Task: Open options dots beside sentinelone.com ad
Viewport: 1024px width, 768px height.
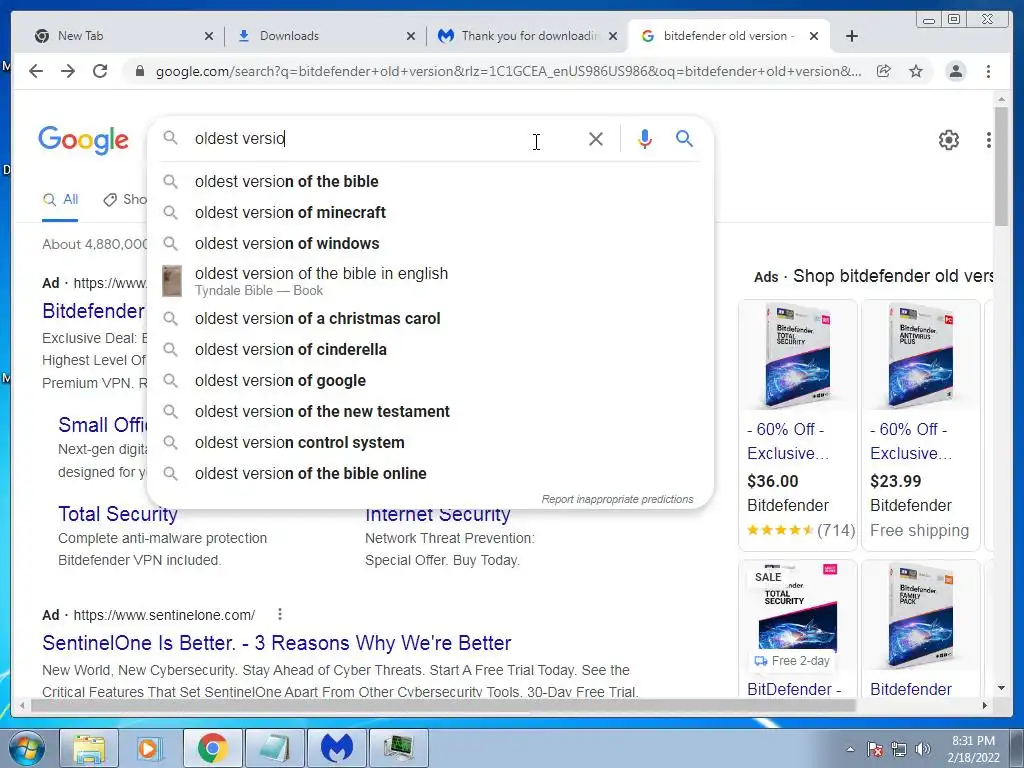Action: (x=280, y=614)
